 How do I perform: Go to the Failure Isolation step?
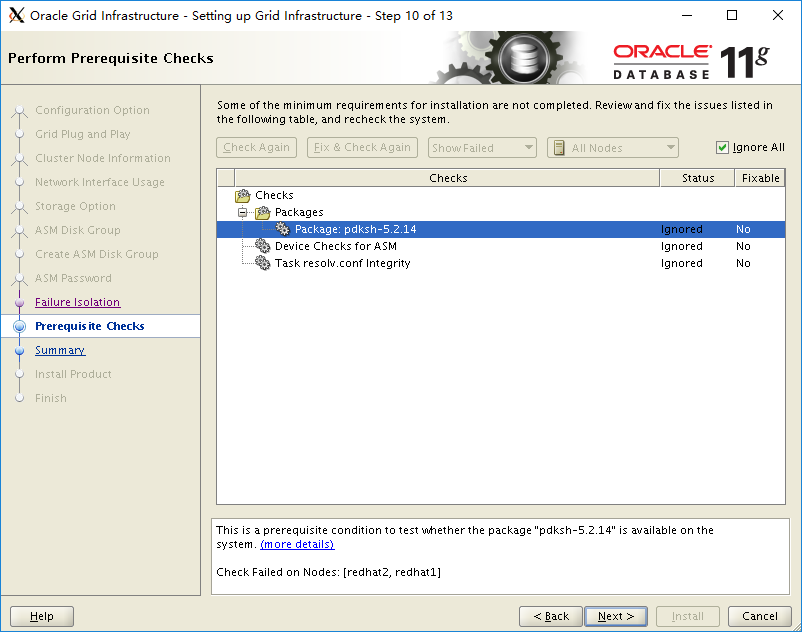tap(78, 302)
